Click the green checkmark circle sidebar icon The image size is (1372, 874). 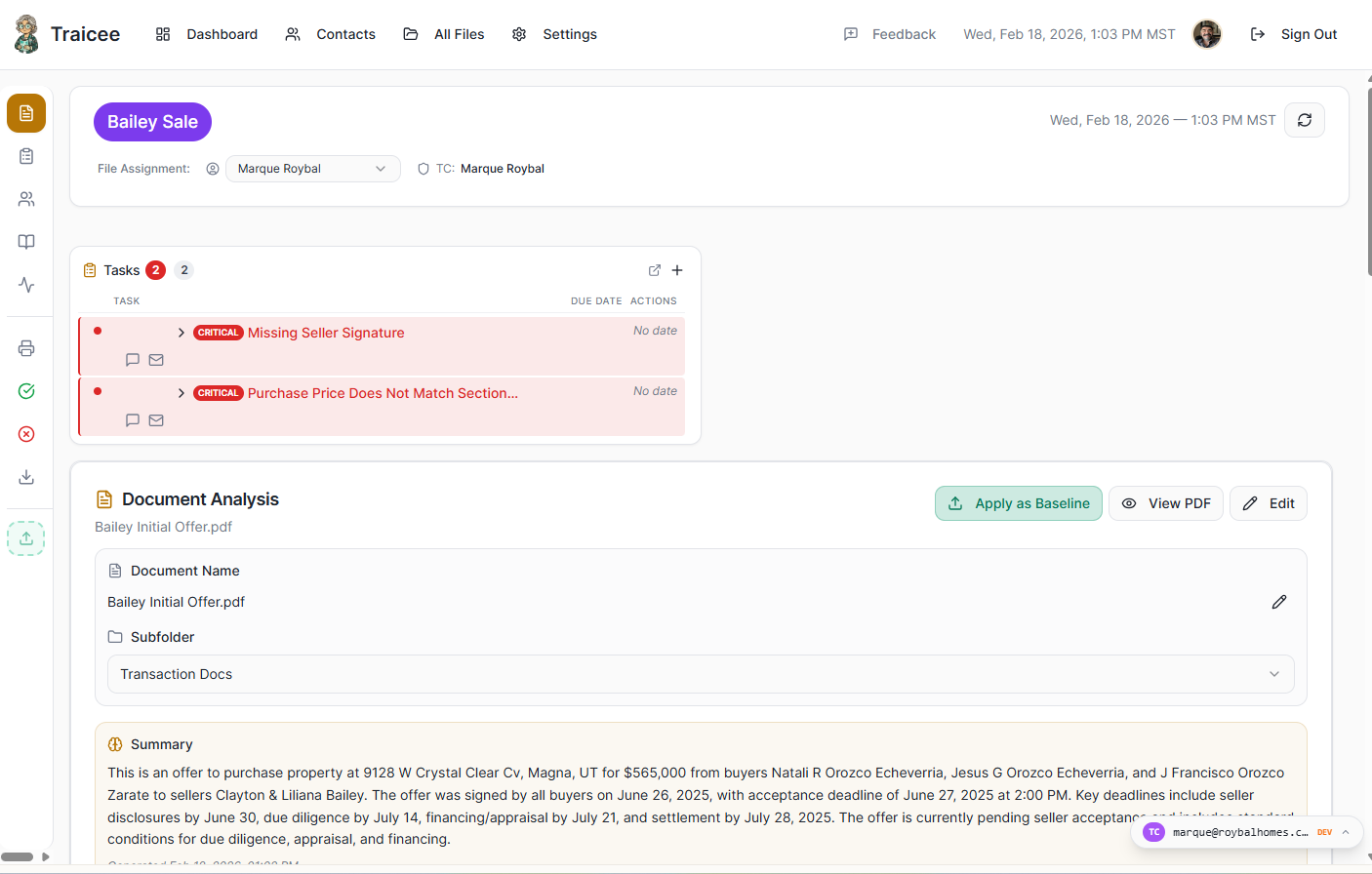(26, 391)
